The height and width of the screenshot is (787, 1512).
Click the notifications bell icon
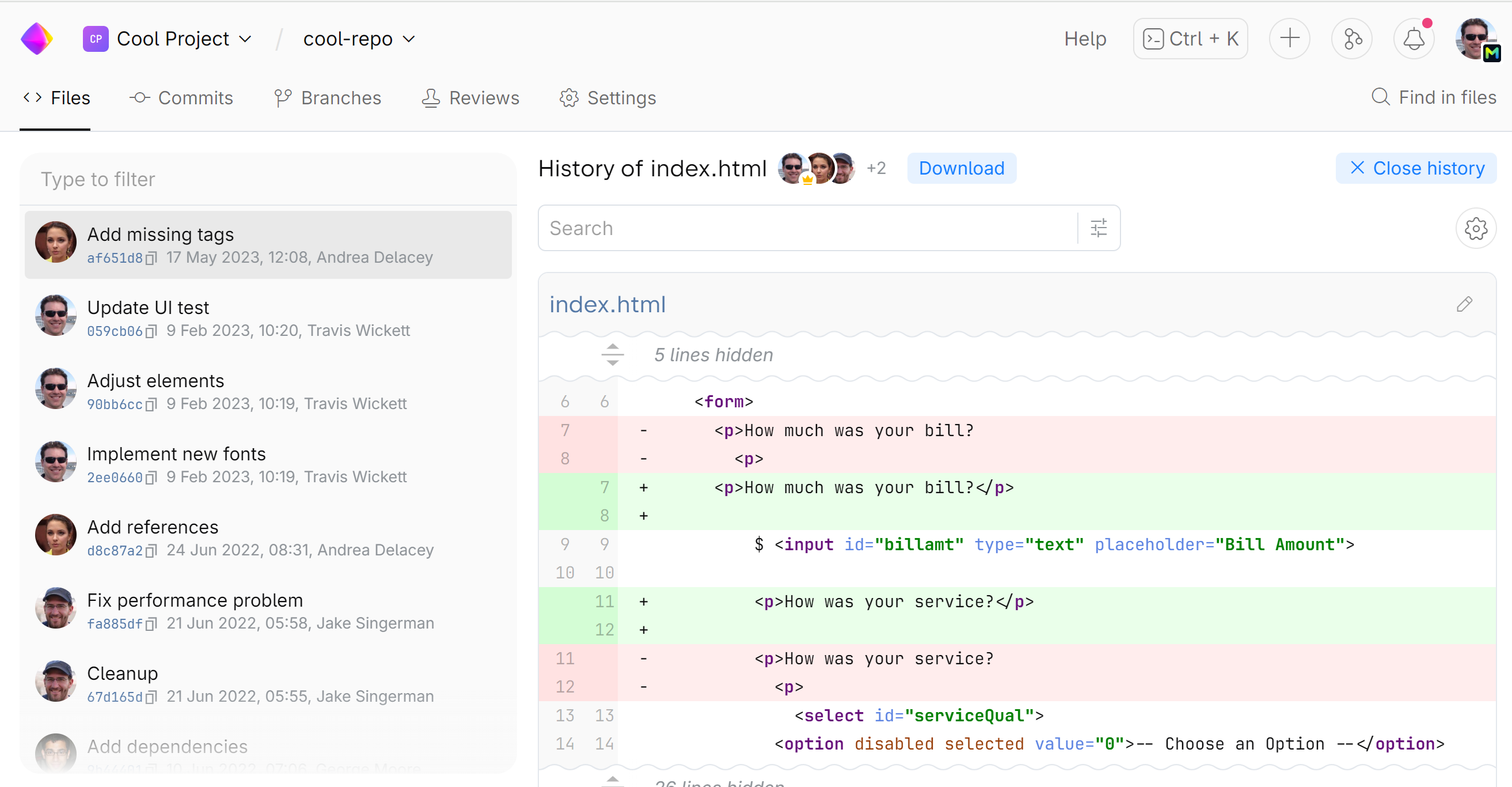click(x=1414, y=39)
